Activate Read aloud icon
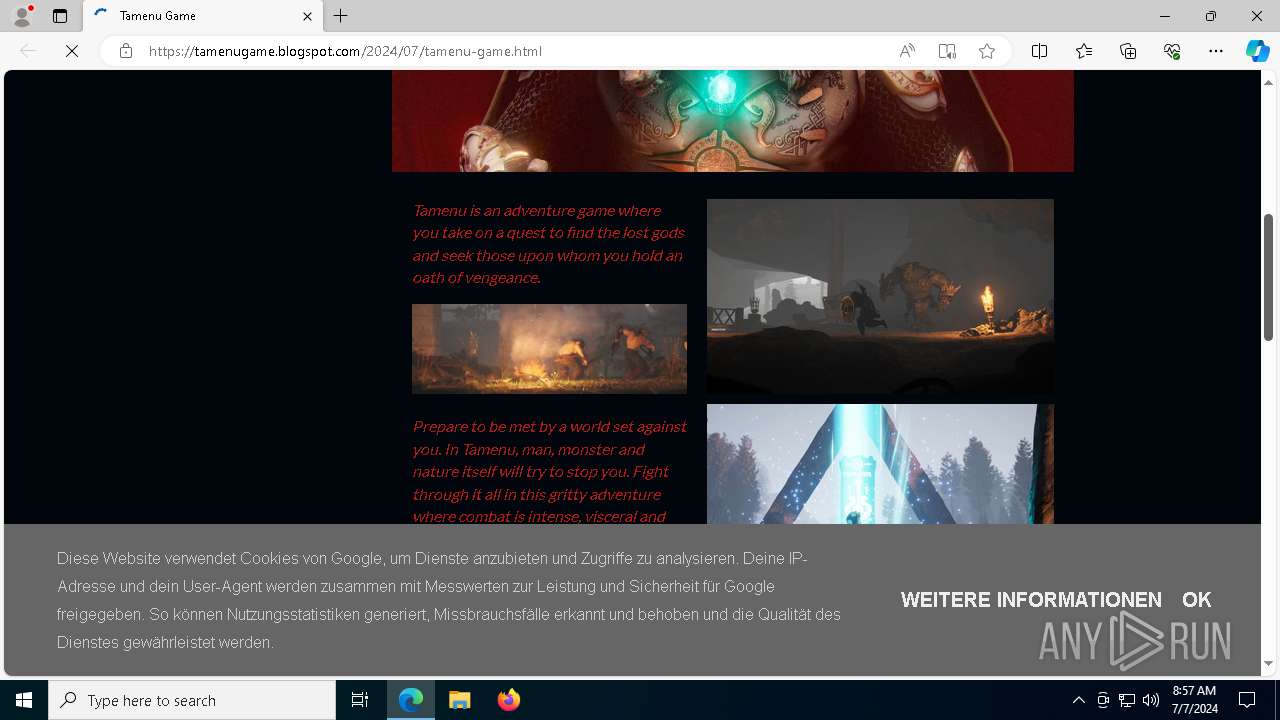Viewport: 1280px width, 720px height. [x=907, y=51]
